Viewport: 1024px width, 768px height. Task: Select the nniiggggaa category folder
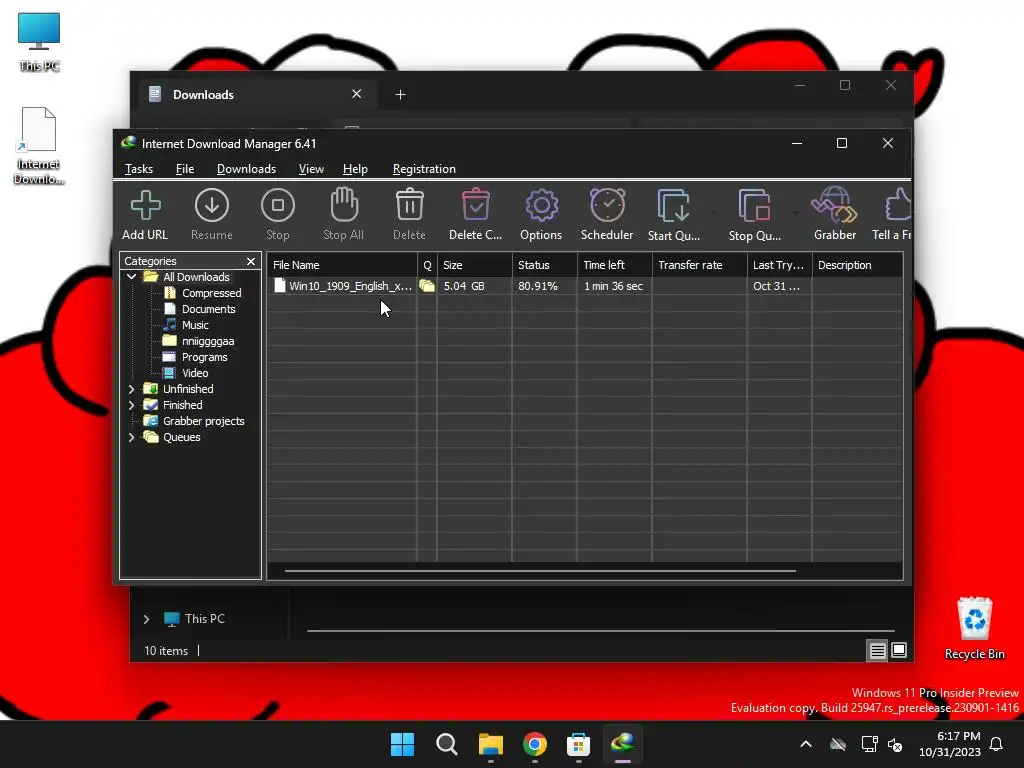(208, 341)
